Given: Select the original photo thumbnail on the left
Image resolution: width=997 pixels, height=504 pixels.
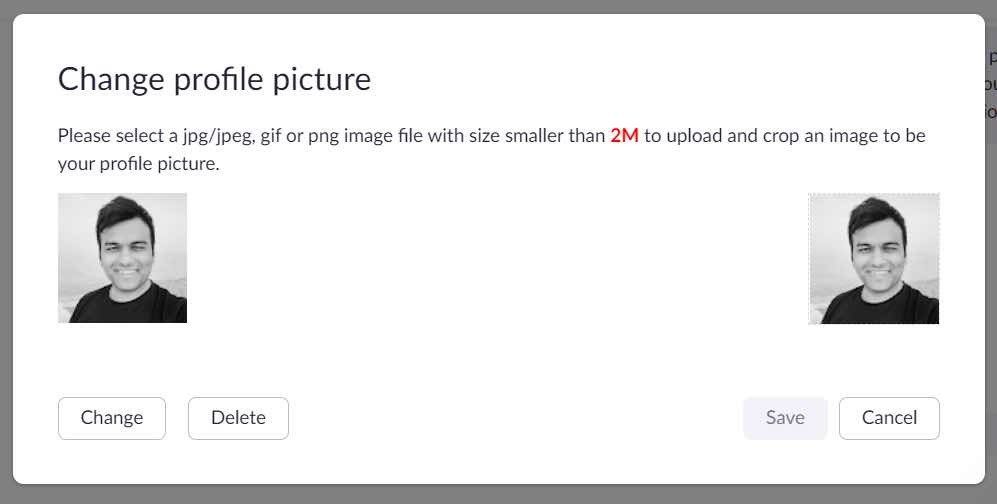Looking at the screenshot, I should (x=122, y=258).
